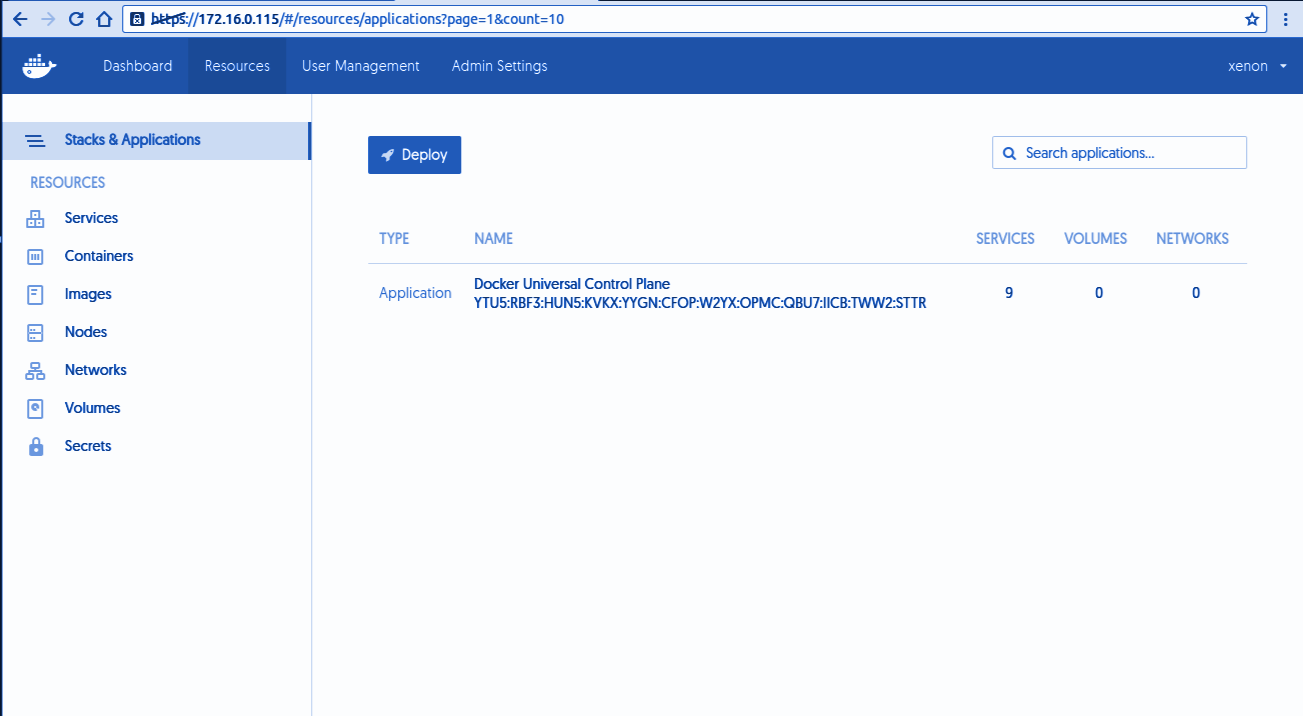Open Admin Settings
The width and height of the screenshot is (1303, 716).
pos(500,66)
